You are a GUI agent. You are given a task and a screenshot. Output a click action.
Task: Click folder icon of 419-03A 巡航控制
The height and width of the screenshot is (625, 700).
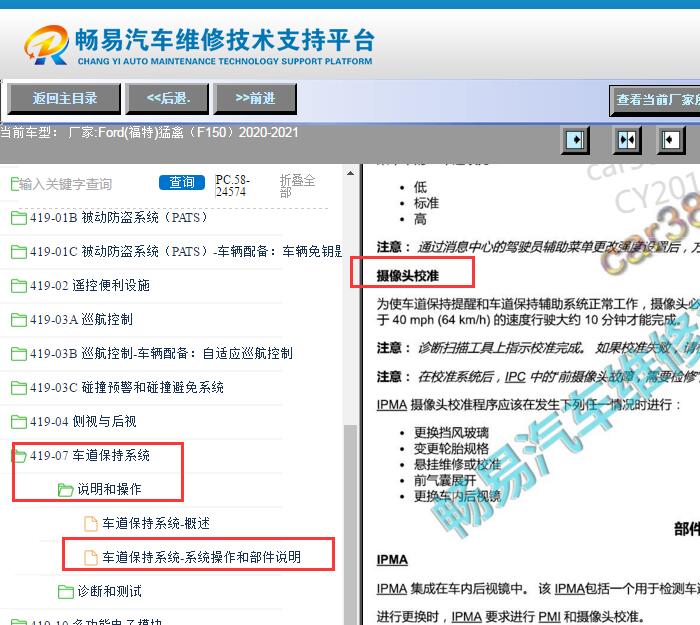18,319
